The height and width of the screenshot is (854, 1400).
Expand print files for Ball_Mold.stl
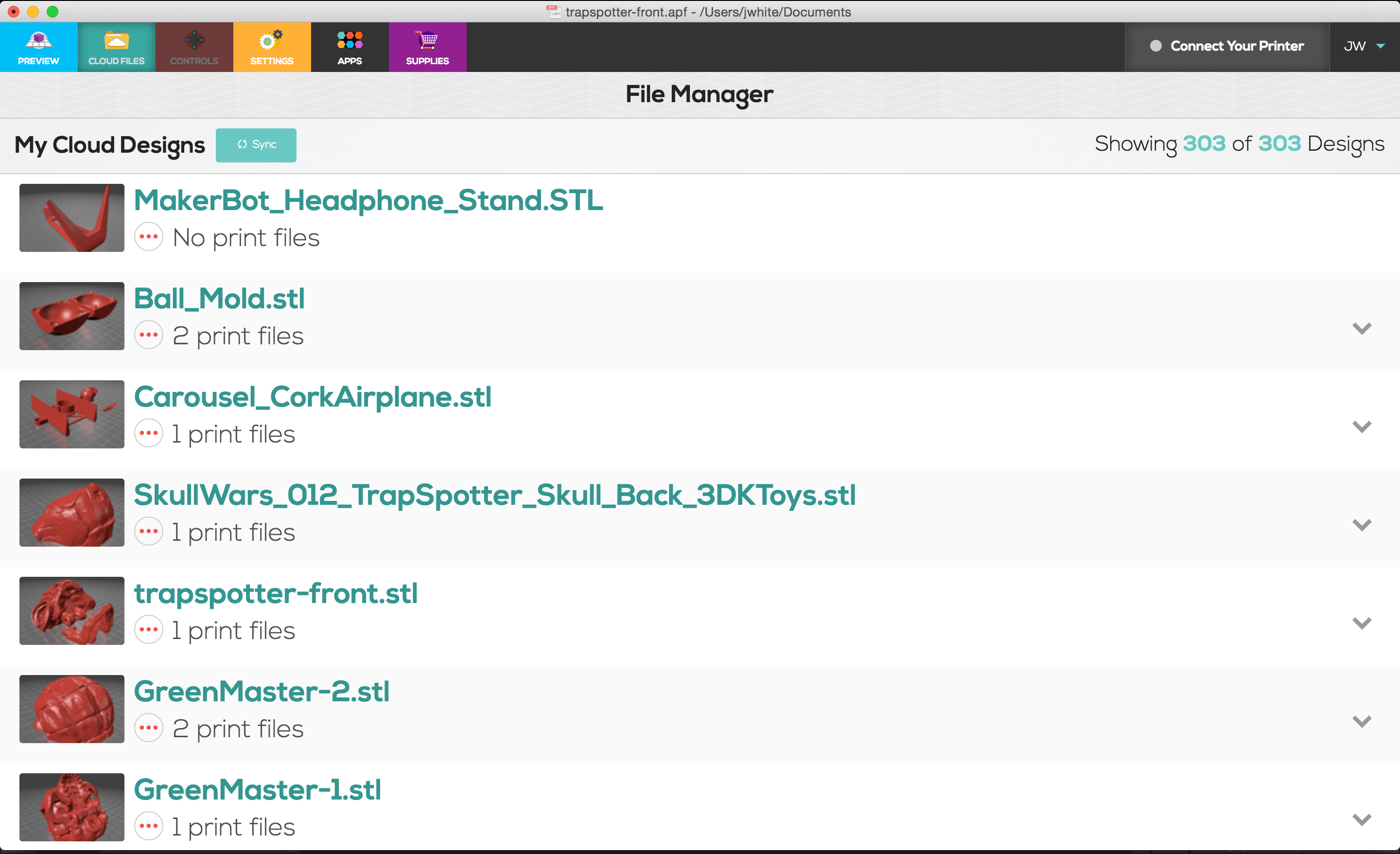pyautogui.click(x=1362, y=329)
